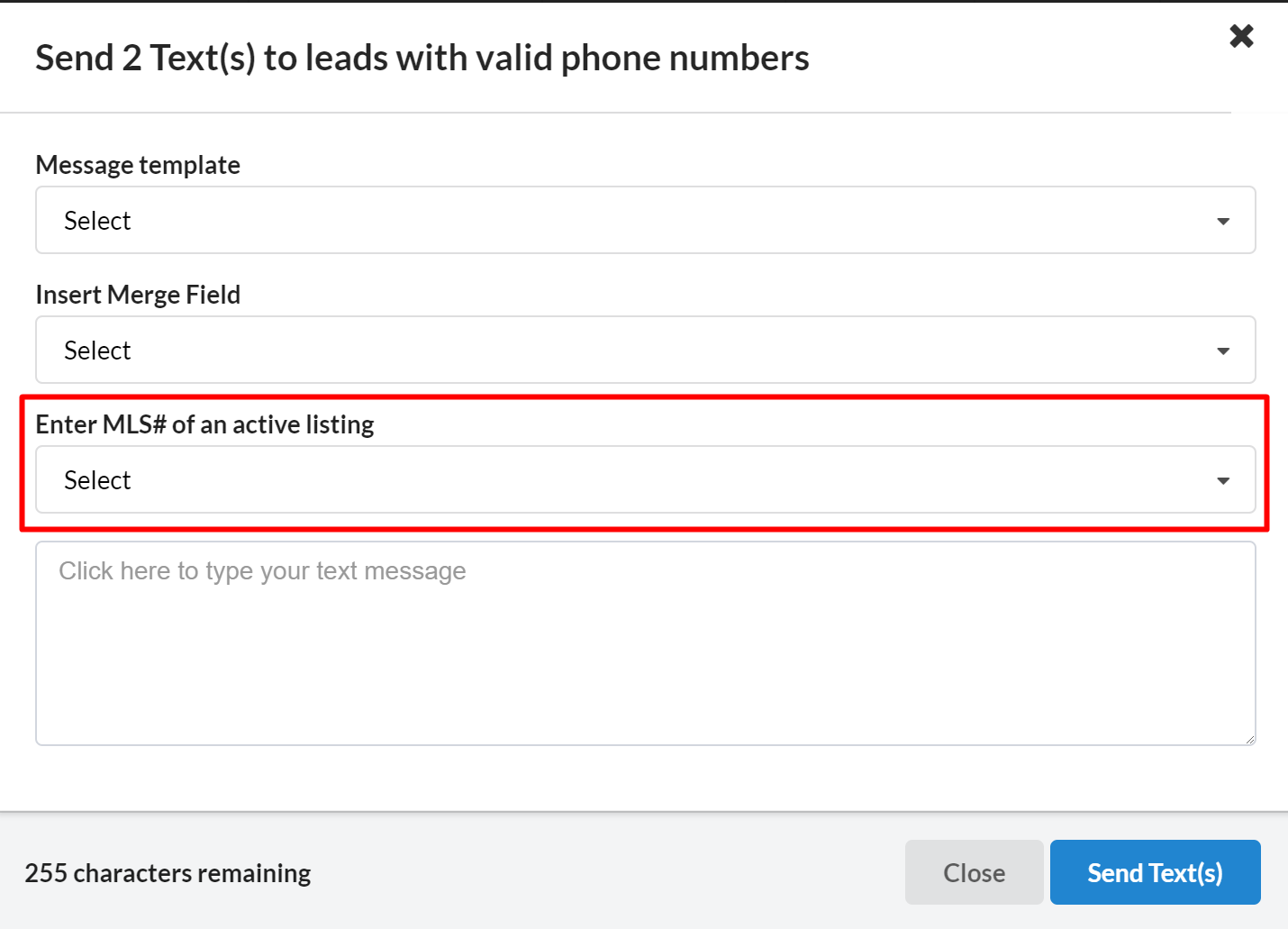Click the 'Send 2 Text(s)' dialog title
This screenshot has height=929, width=1288.
pos(422,58)
